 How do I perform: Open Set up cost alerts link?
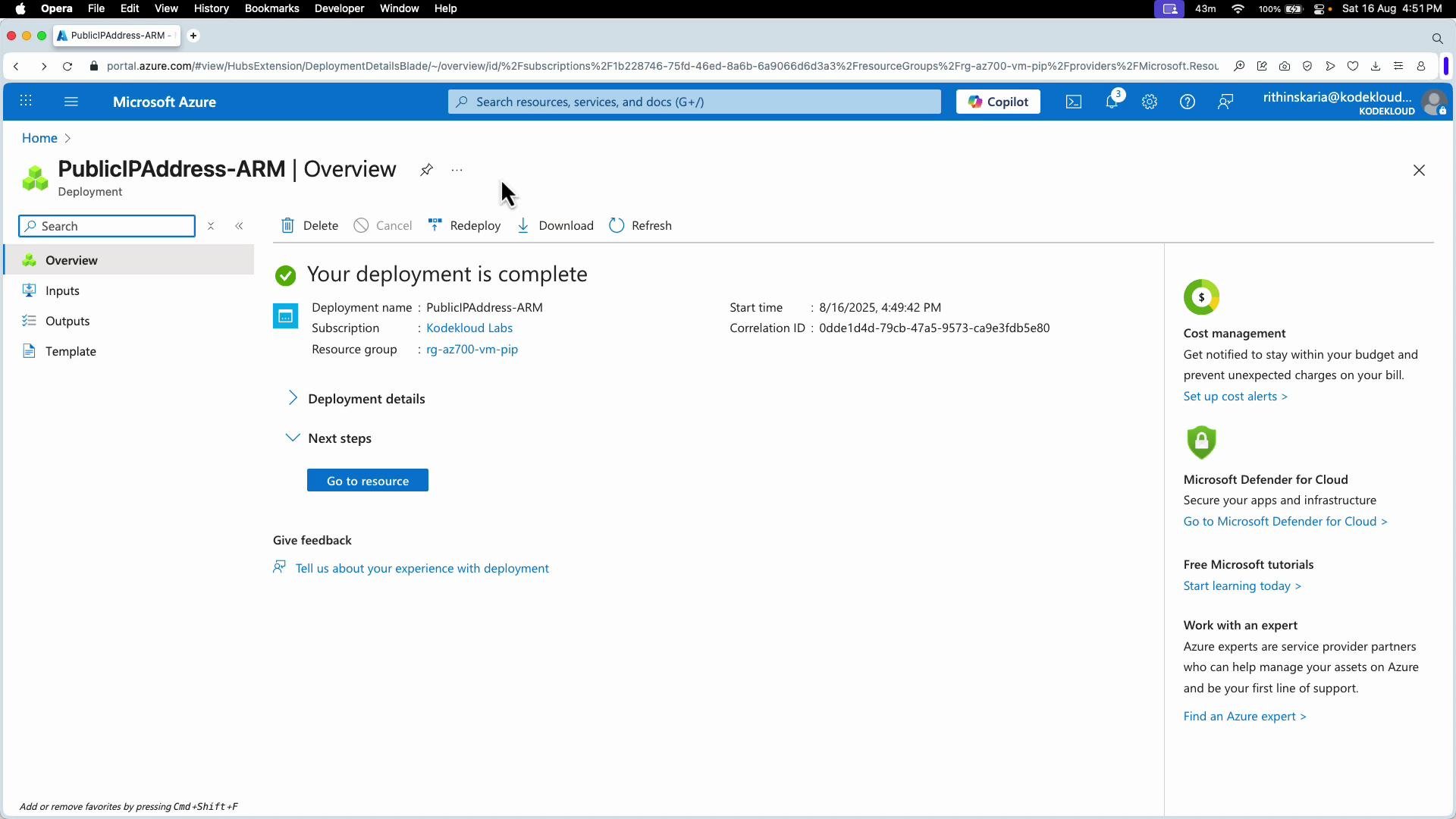pos(1235,397)
